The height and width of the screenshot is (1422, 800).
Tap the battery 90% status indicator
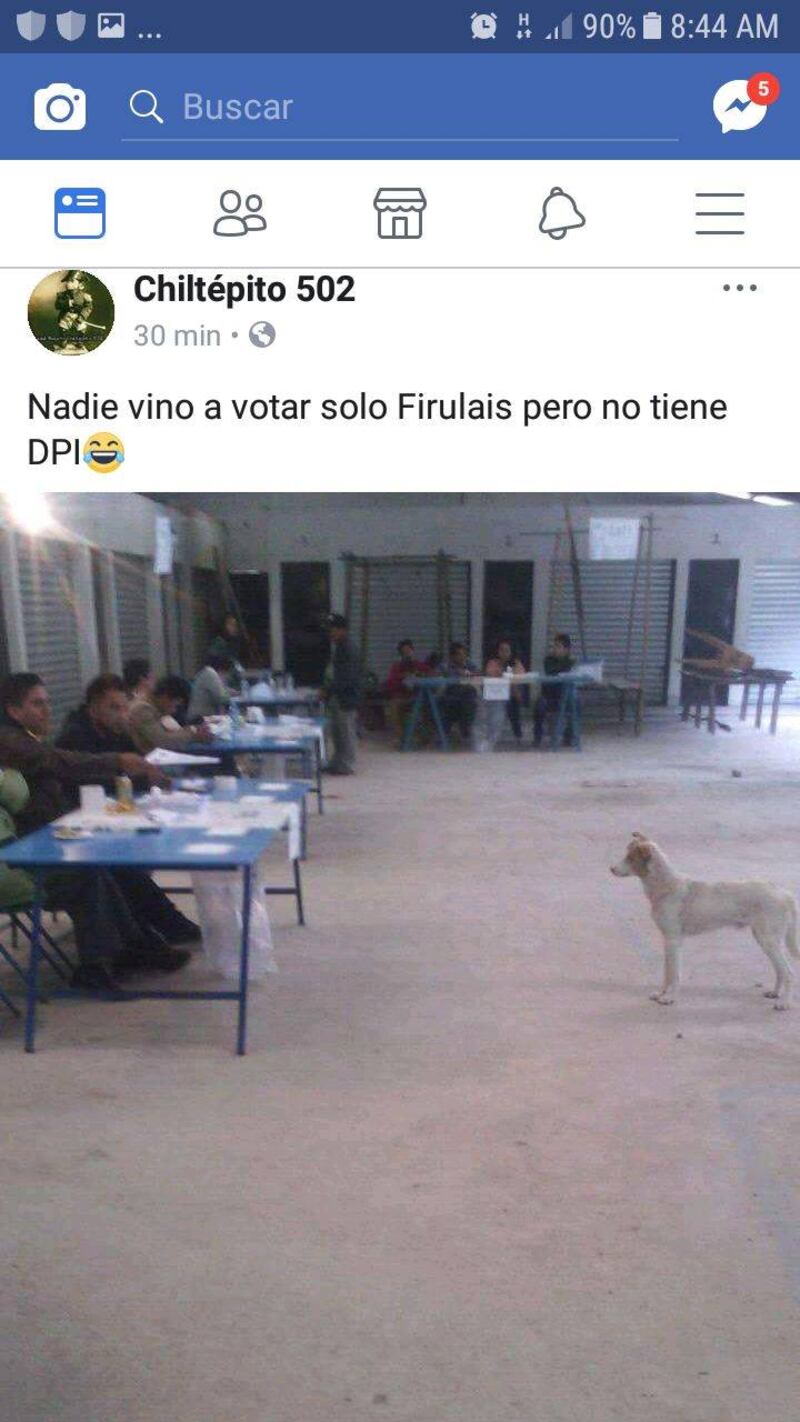(622, 26)
